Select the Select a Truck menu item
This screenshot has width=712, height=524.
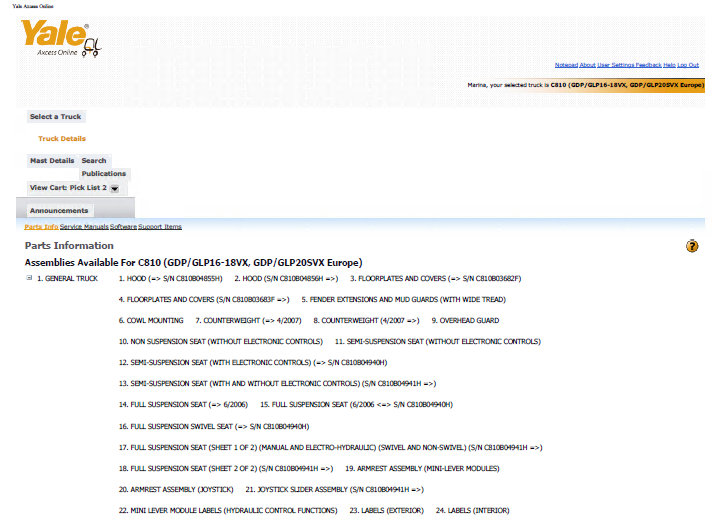55,117
